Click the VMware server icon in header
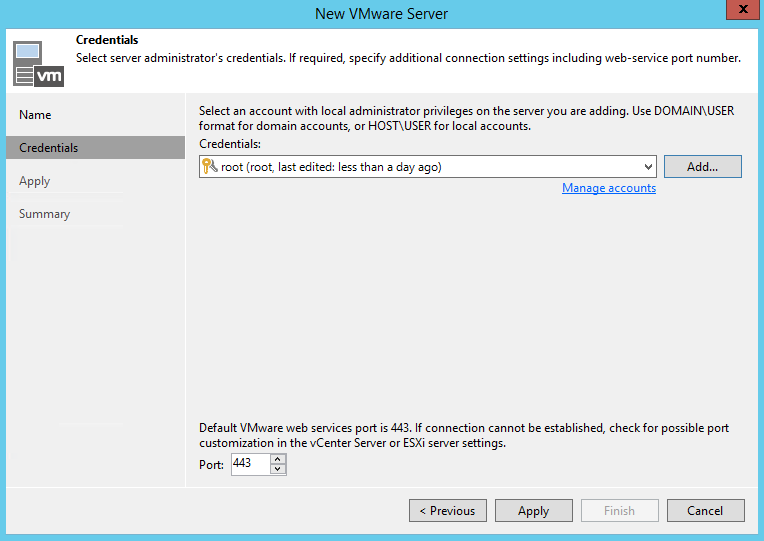This screenshot has height=541, width=764. coord(39,63)
